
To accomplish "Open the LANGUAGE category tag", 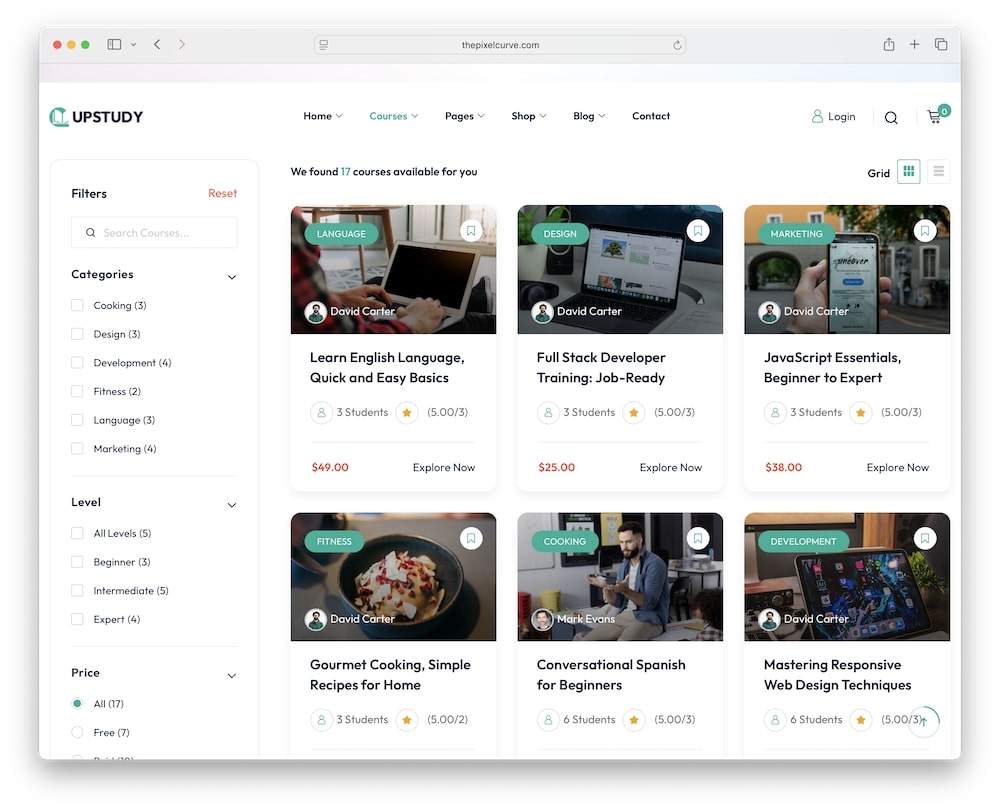I will point(341,234).
